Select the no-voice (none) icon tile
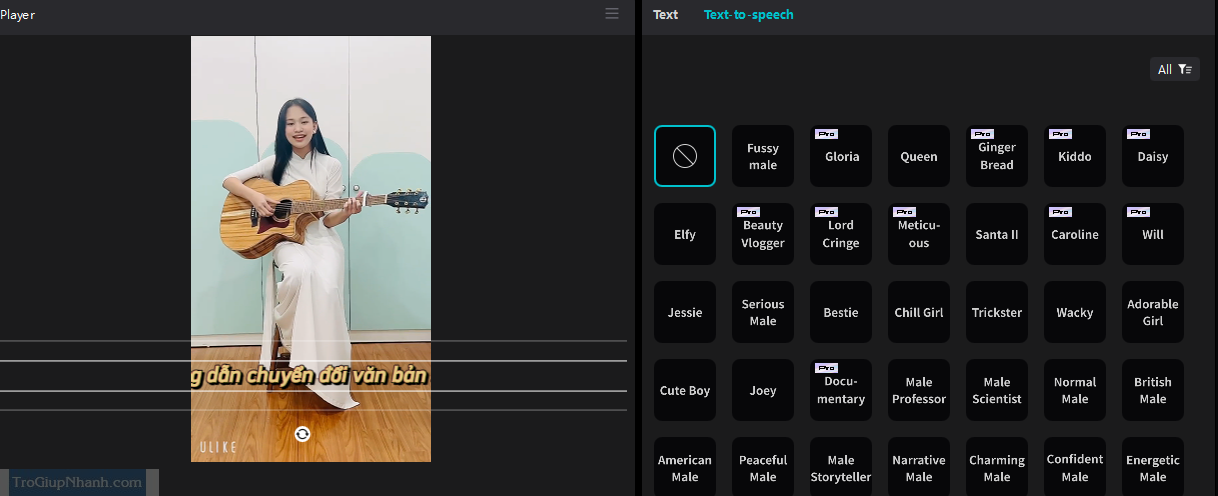 (x=685, y=156)
